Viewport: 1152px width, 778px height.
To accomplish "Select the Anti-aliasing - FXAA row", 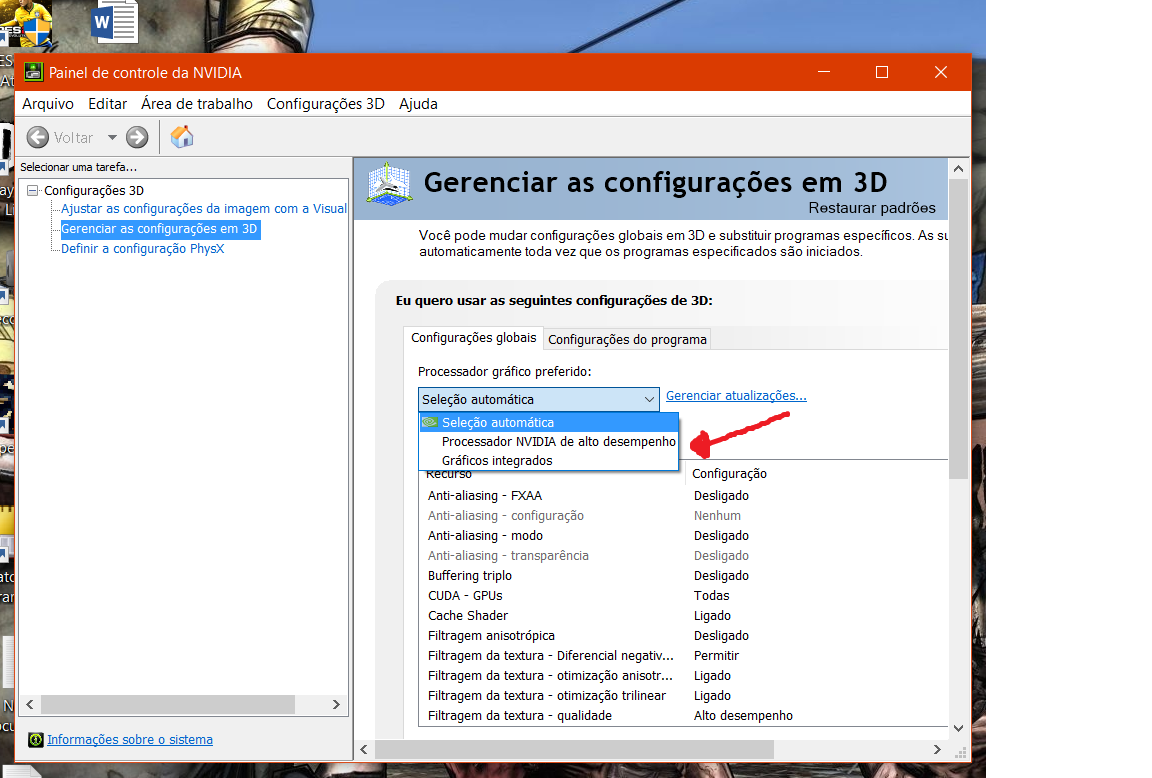I will point(683,496).
